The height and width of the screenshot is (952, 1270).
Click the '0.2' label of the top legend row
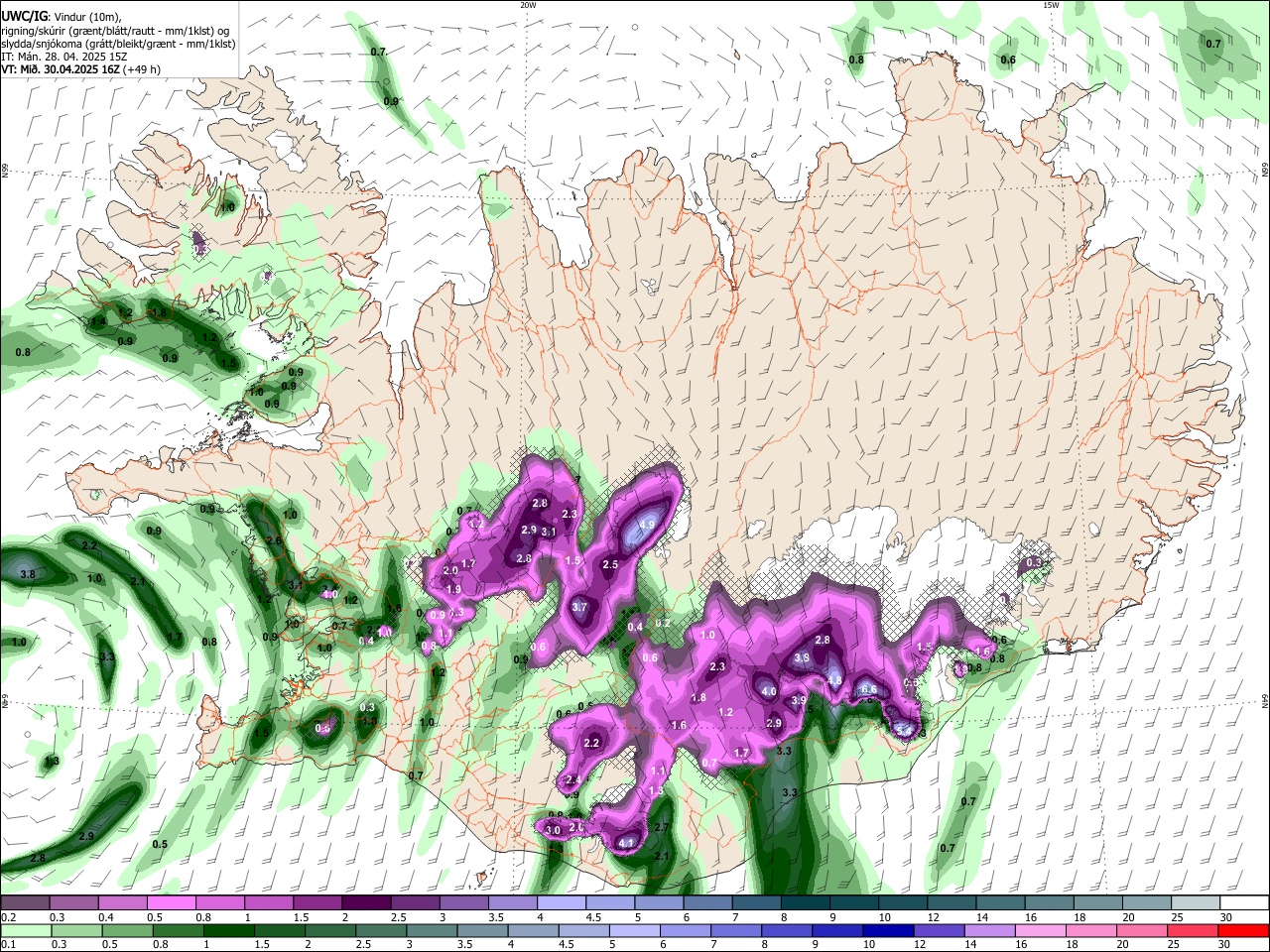[7, 917]
